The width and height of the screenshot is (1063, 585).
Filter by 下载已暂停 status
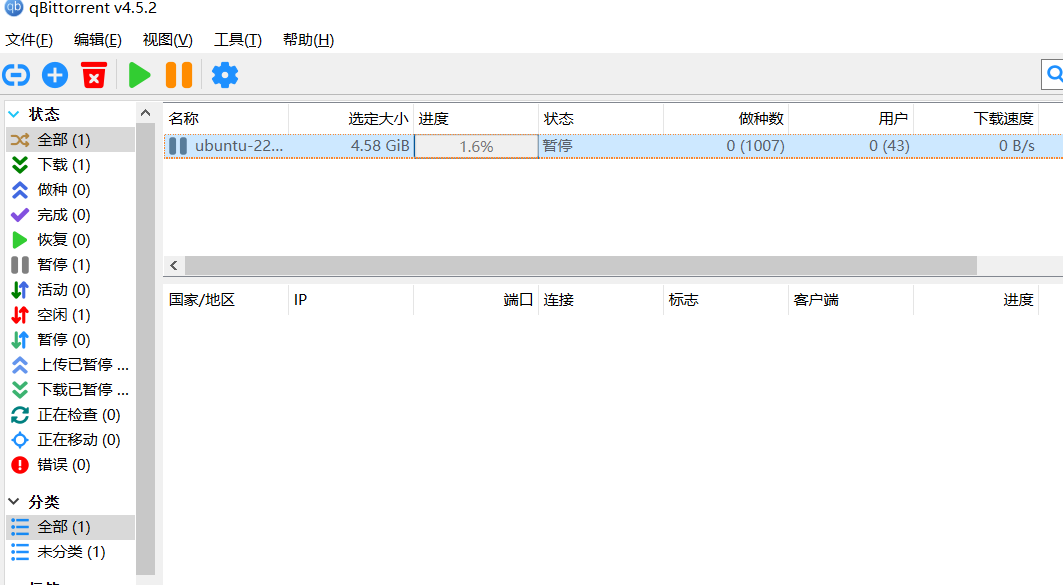[71, 390]
